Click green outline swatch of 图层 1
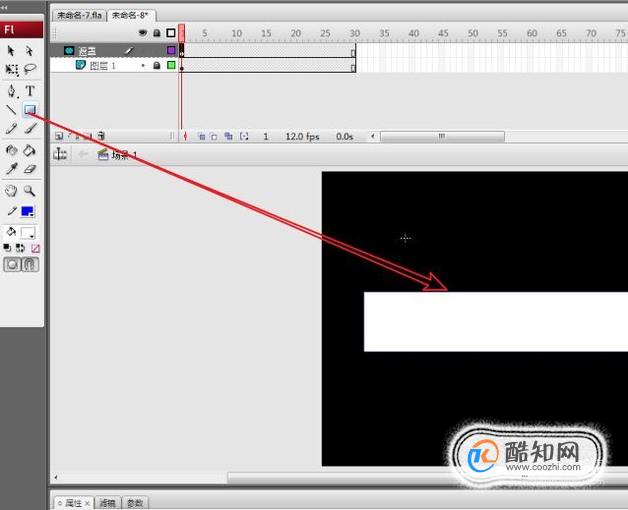Screen dimensions: 628x510 [x=171, y=65]
